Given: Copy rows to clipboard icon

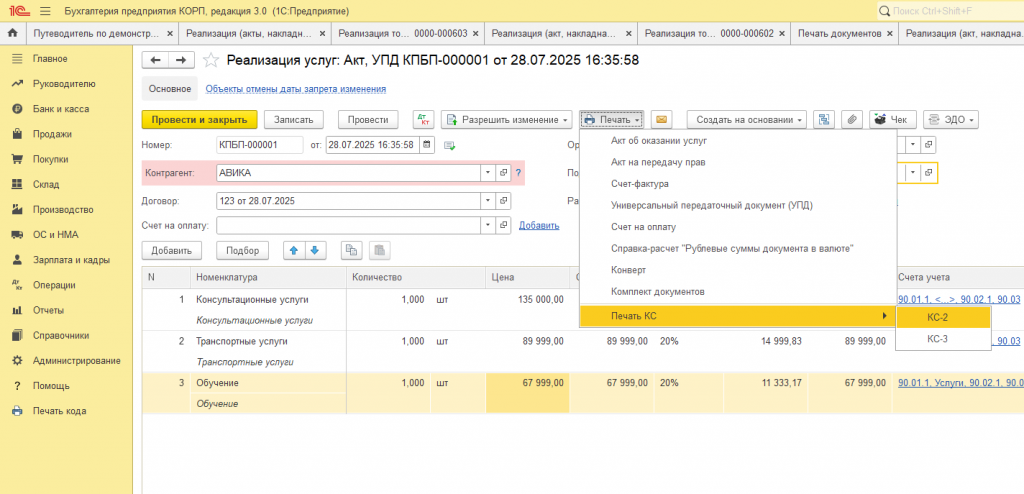Looking at the screenshot, I should (351, 250).
